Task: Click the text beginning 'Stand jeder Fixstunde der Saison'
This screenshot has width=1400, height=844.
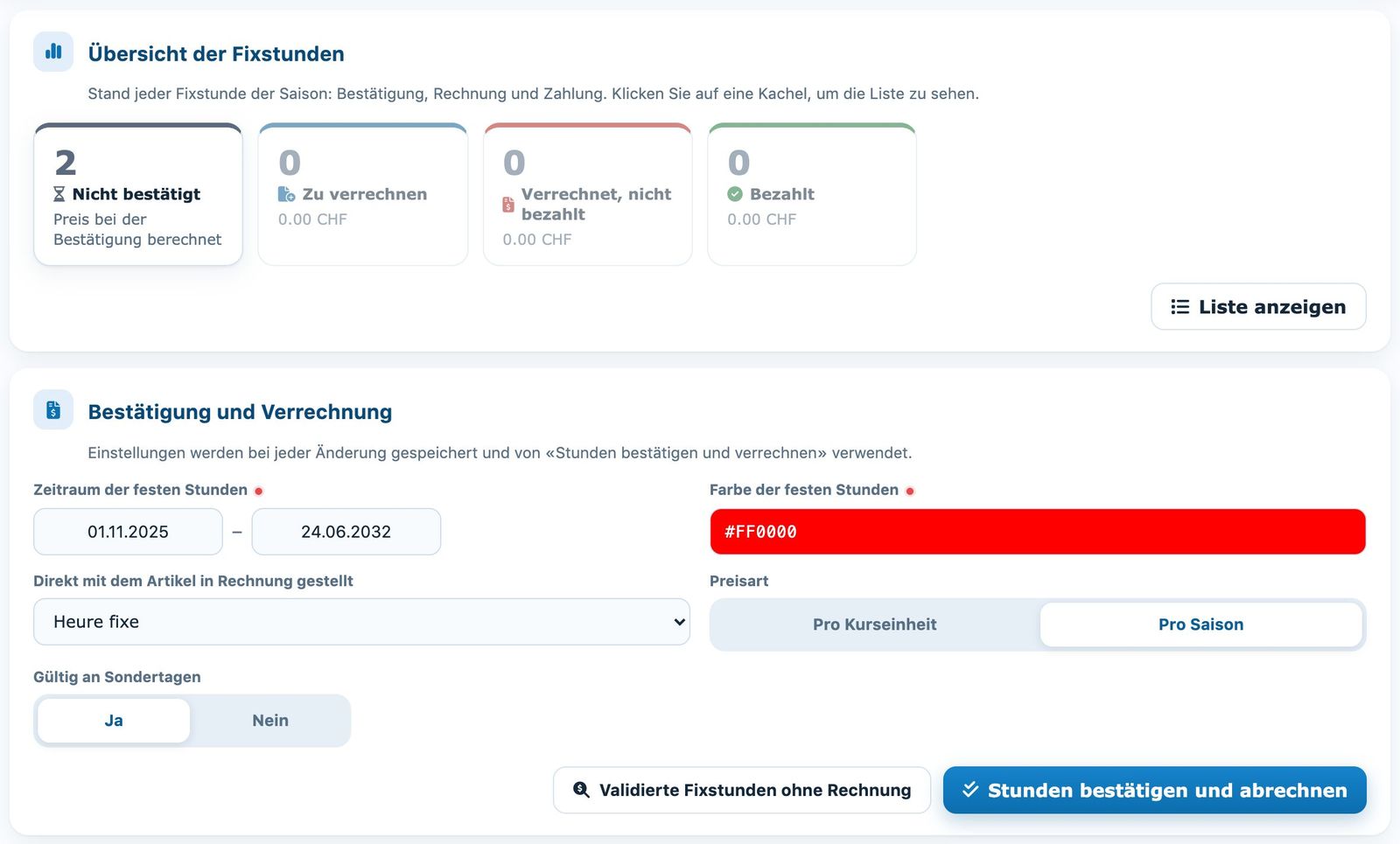Action: tap(533, 94)
